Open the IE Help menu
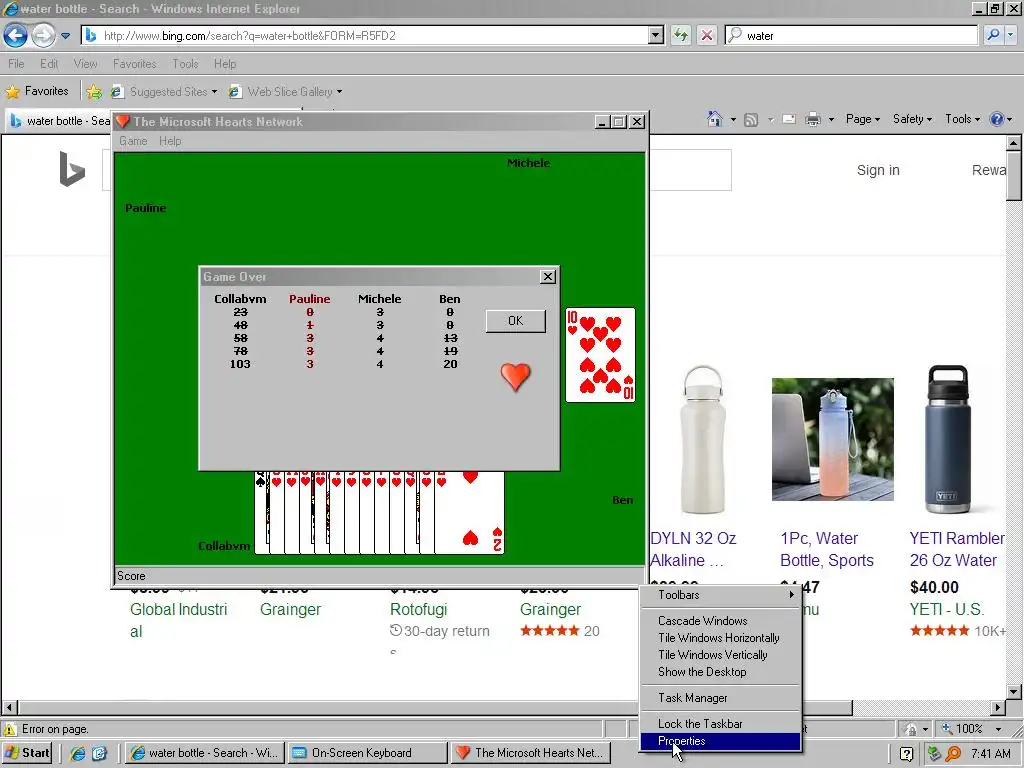The height and width of the screenshot is (768, 1024). (225, 63)
